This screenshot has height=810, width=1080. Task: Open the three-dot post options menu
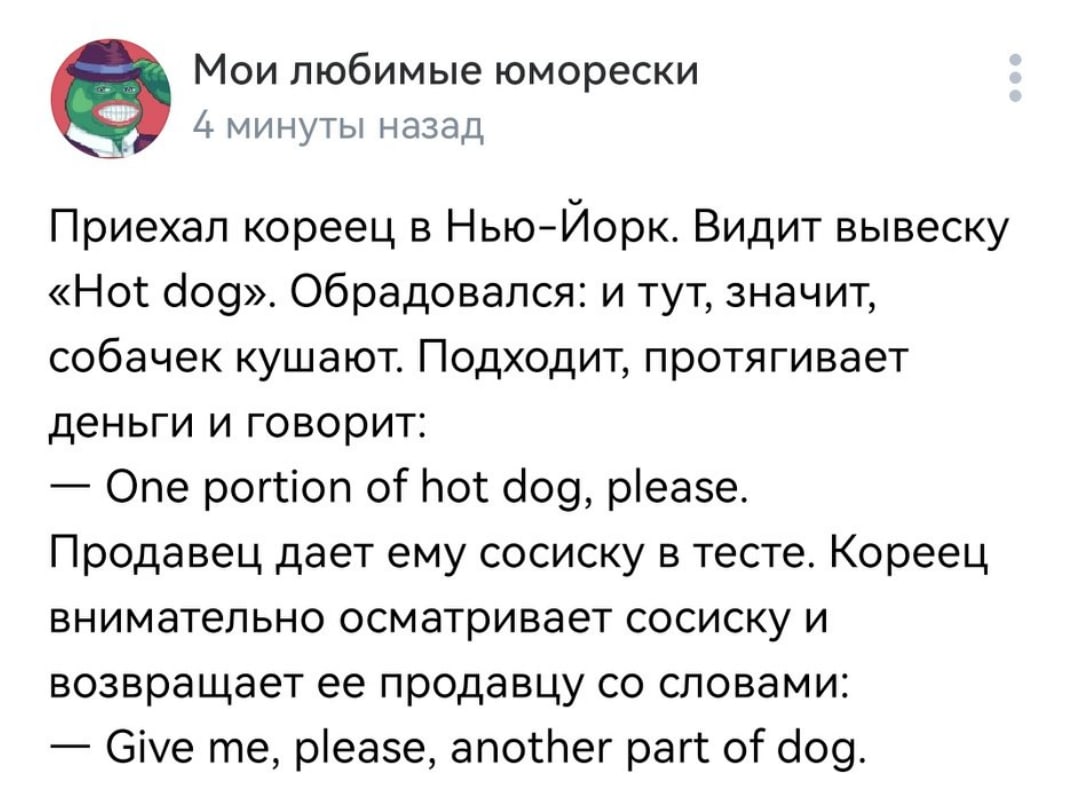click(x=1015, y=78)
